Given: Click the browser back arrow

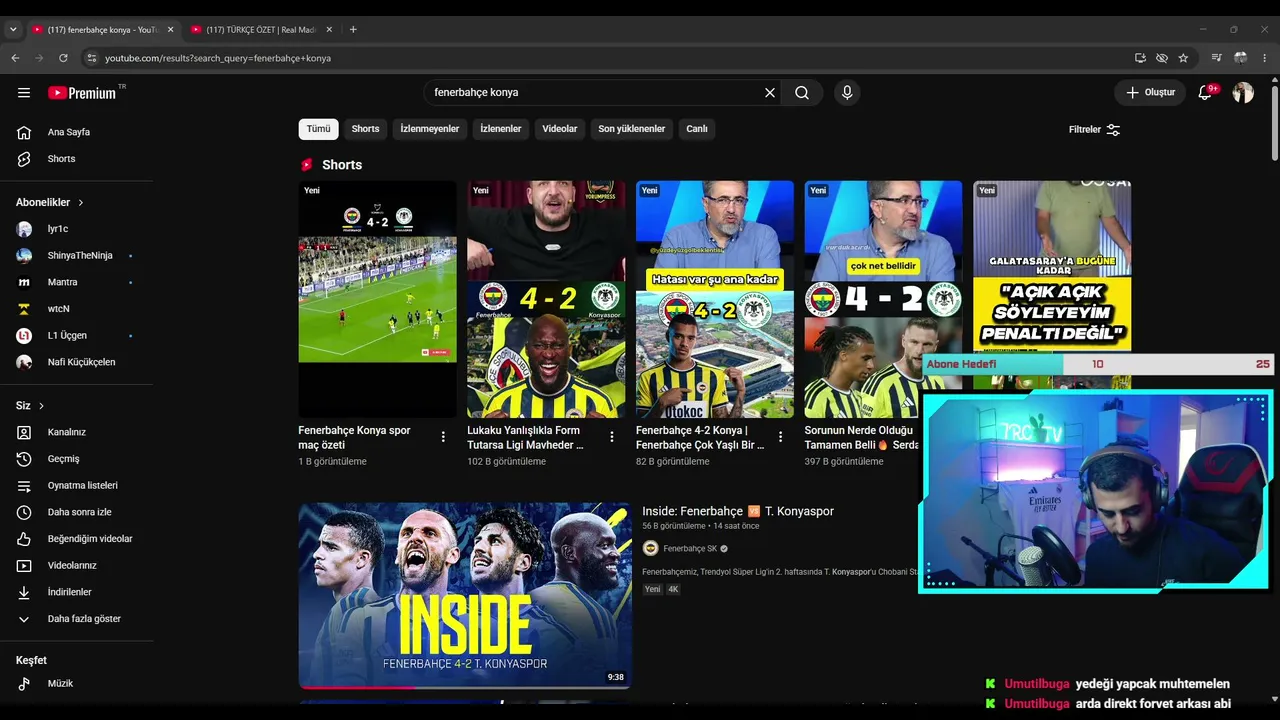Looking at the screenshot, I should pos(15,58).
